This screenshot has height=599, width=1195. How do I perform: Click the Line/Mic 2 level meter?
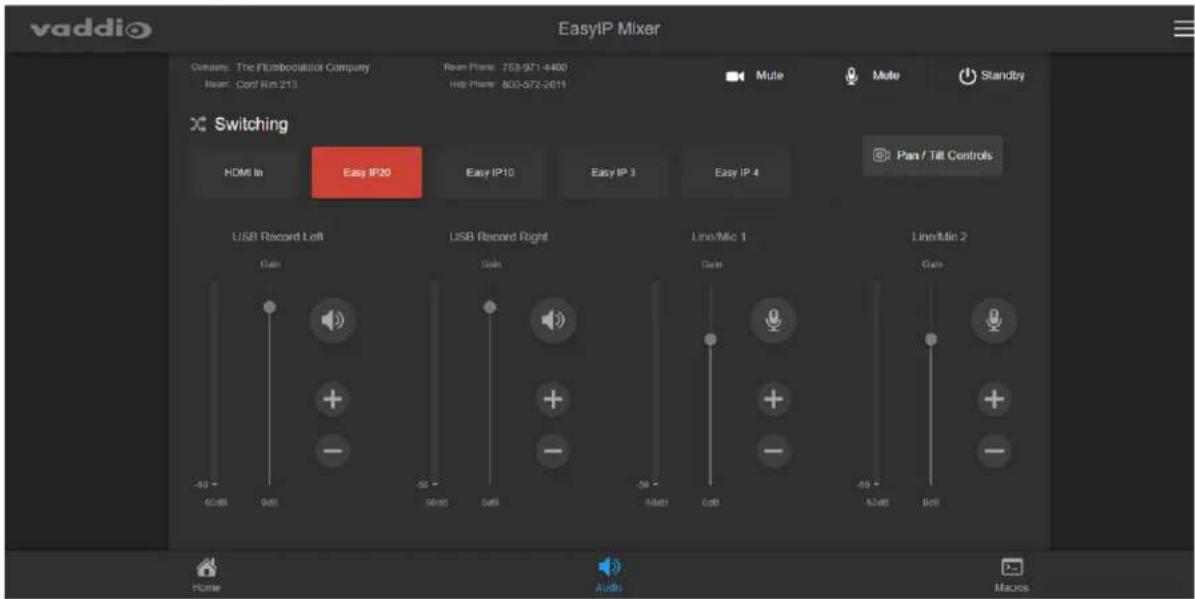[876, 381]
